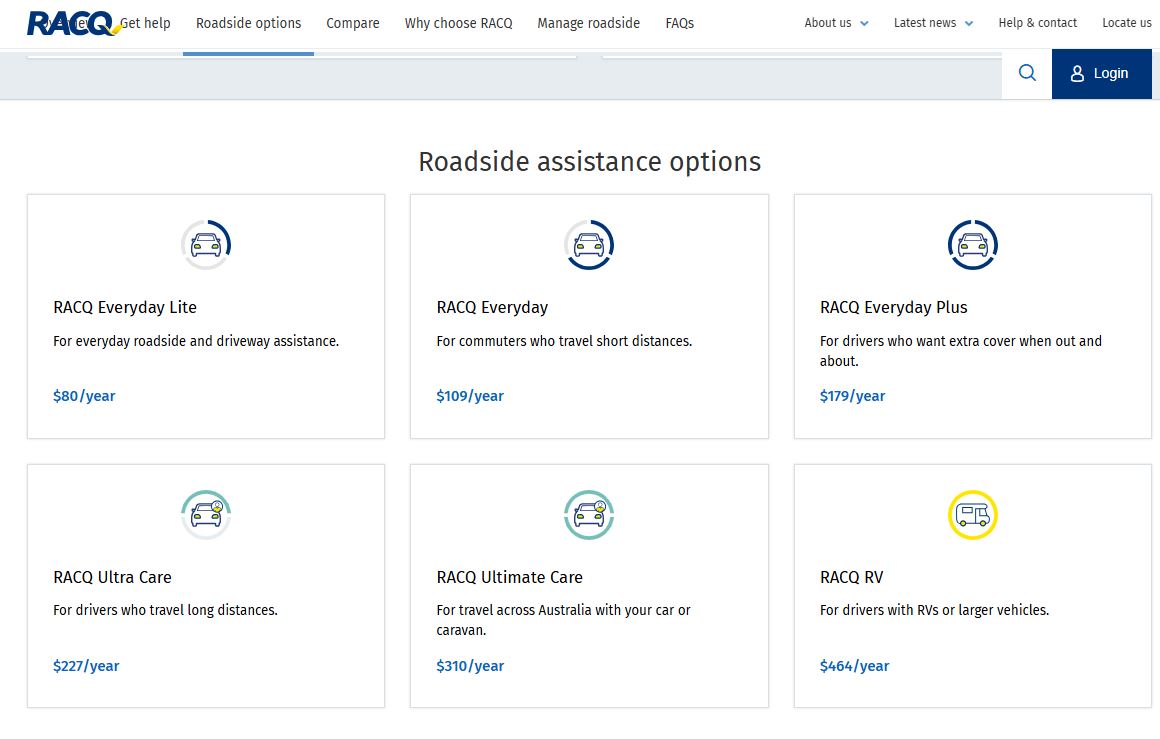Click the $80/year price link
Viewport: 1160px width, 739px height.
(x=84, y=395)
